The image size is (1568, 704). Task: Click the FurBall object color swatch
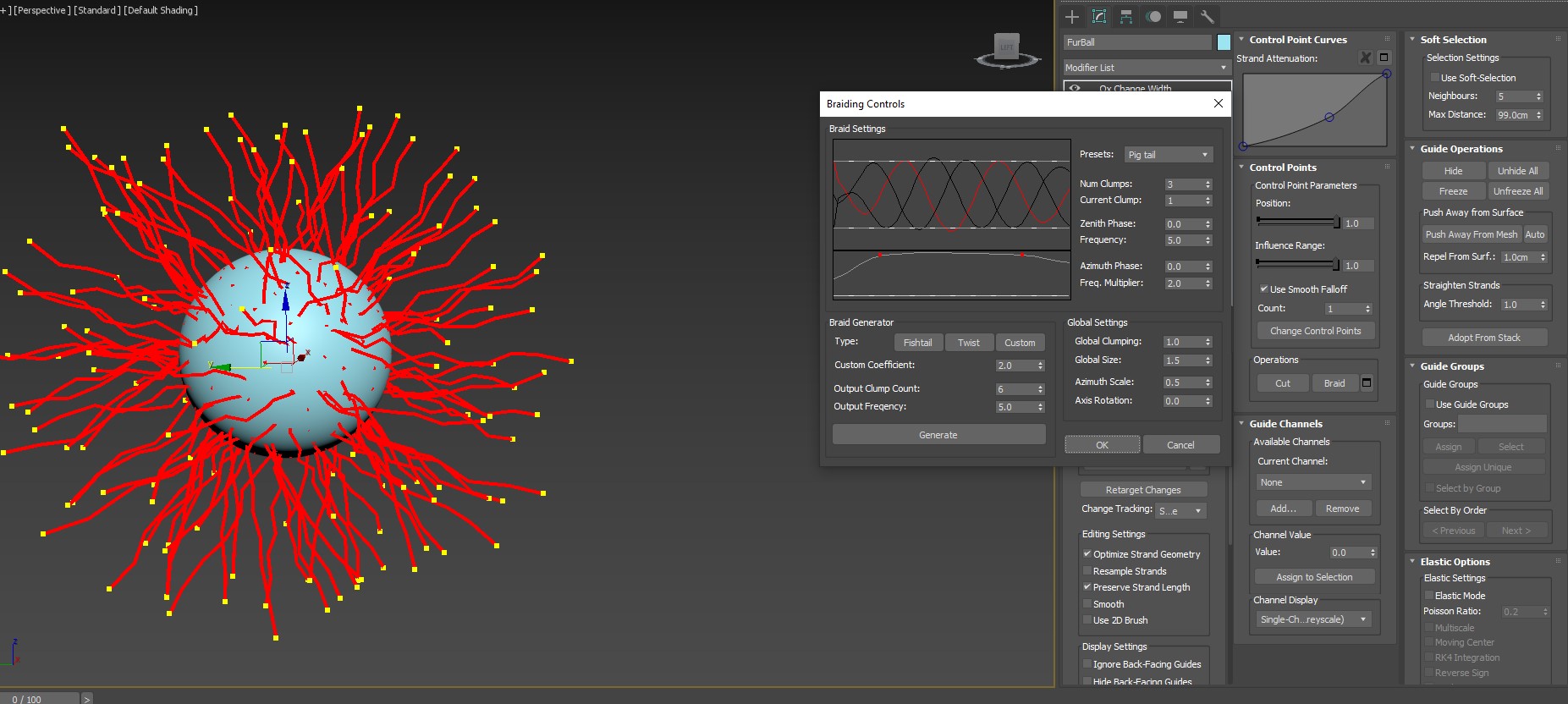pyautogui.click(x=1224, y=42)
